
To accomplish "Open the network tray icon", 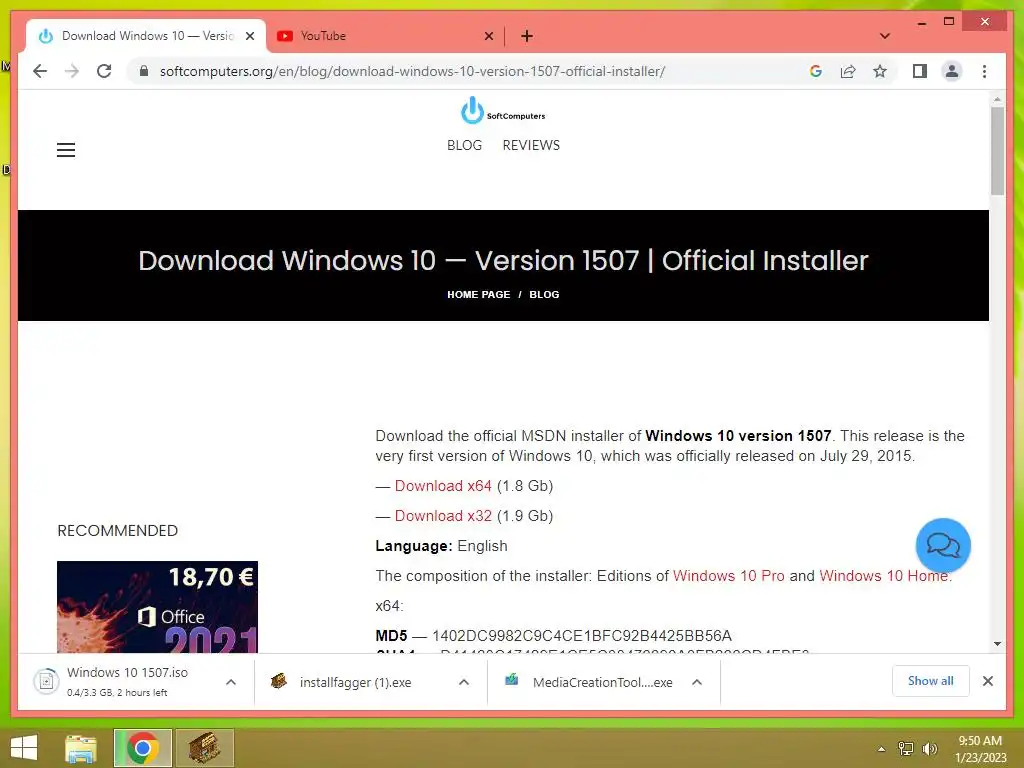I will 906,749.
